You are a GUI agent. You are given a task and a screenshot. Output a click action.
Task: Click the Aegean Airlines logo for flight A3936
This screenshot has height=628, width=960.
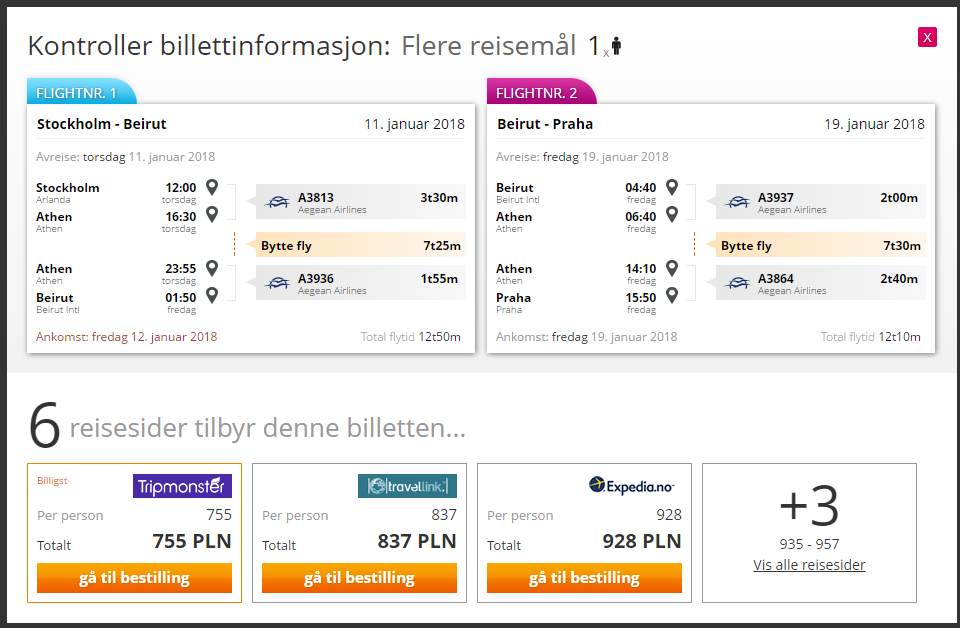277,282
